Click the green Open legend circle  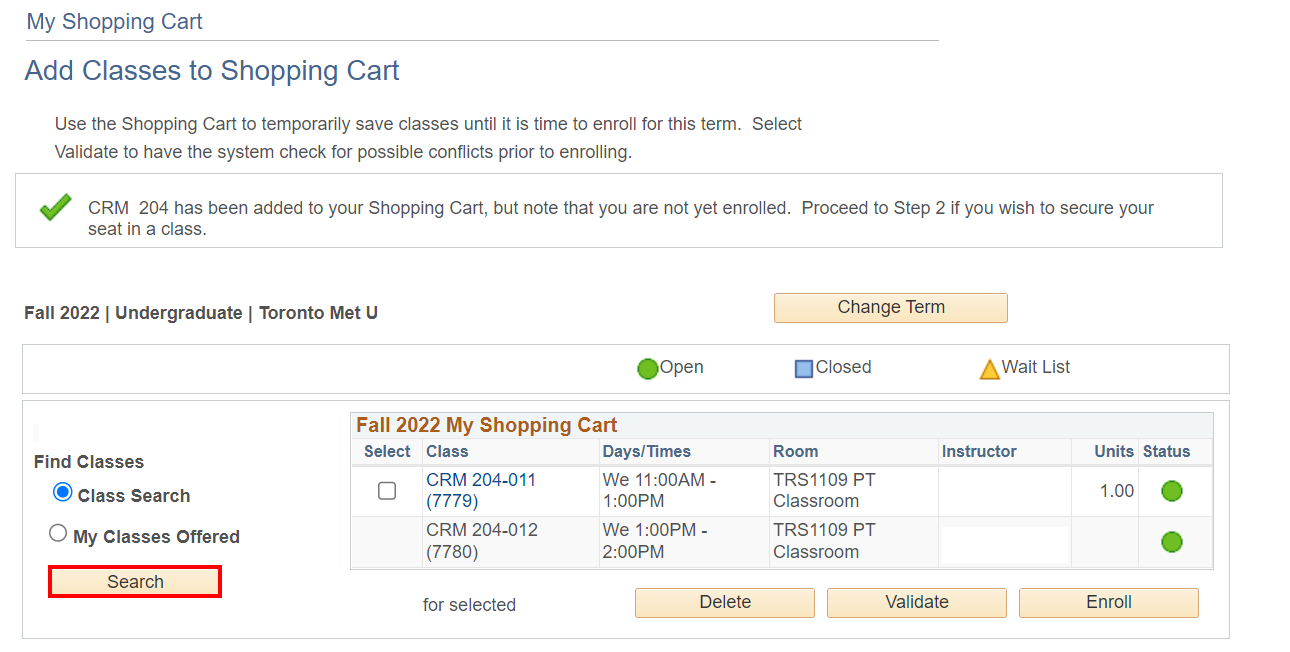click(x=647, y=369)
